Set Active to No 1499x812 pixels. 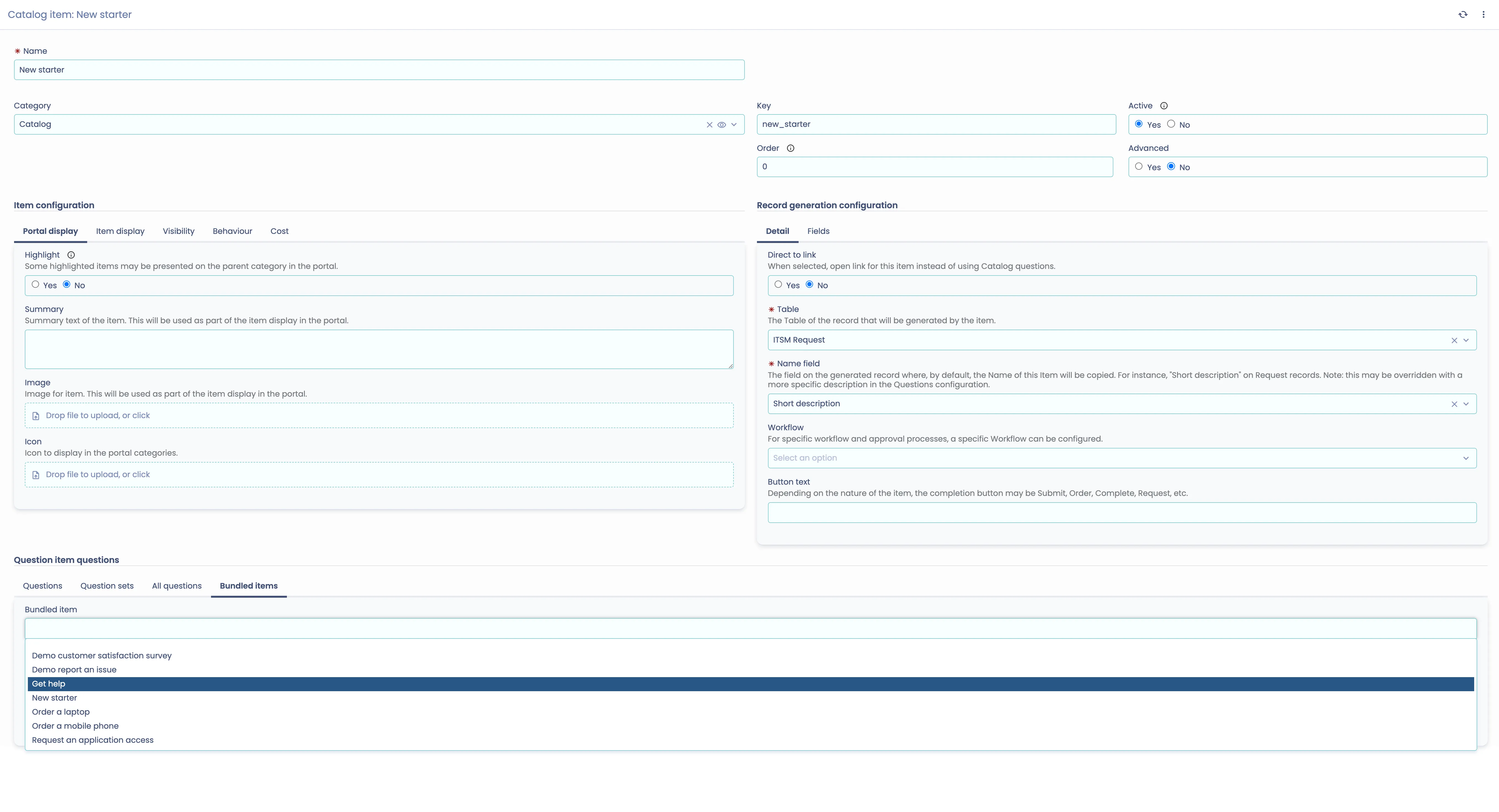click(1171, 124)
